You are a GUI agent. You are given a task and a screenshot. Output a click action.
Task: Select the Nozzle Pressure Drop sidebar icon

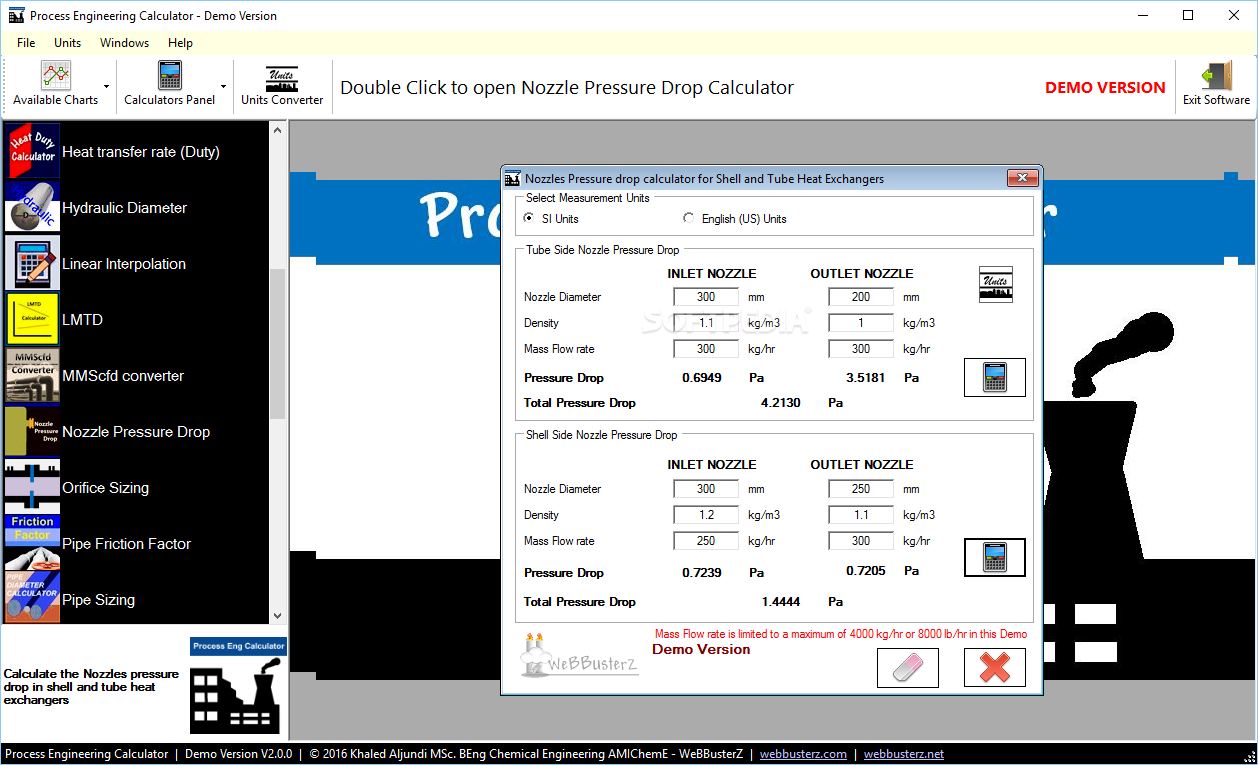click(33, 431)
